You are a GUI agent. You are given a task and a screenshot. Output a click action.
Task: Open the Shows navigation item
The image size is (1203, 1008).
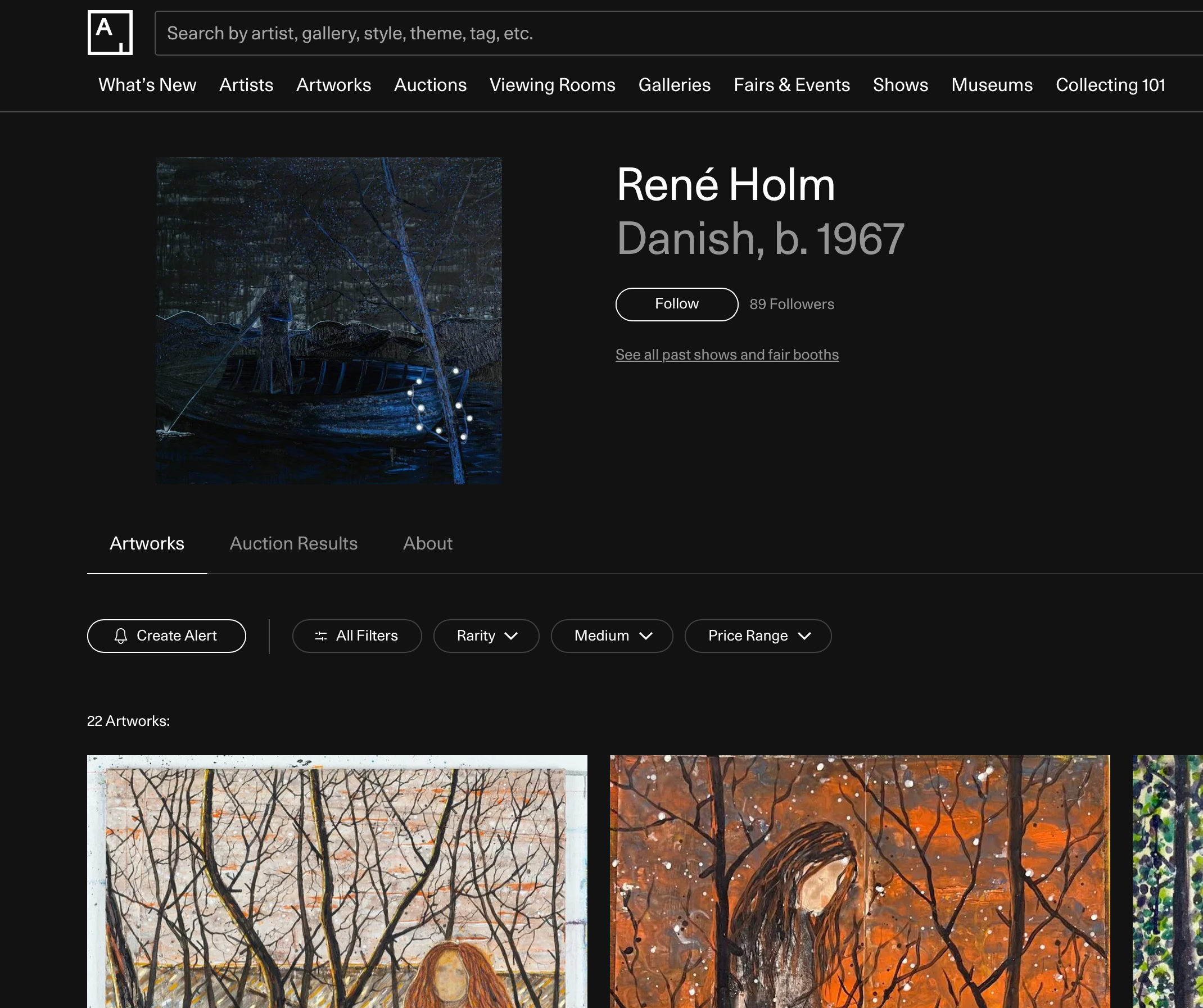tap(901, 85)
